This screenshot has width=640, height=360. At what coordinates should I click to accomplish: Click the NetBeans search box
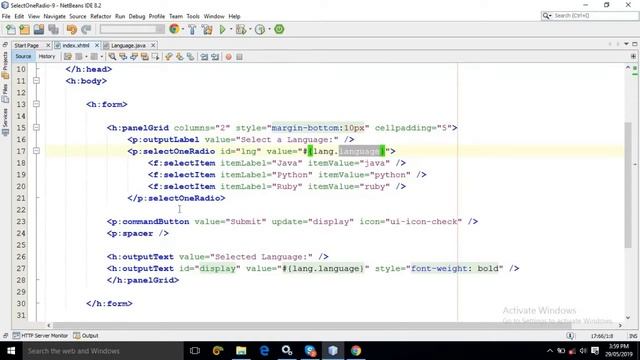tap(590, 16)
